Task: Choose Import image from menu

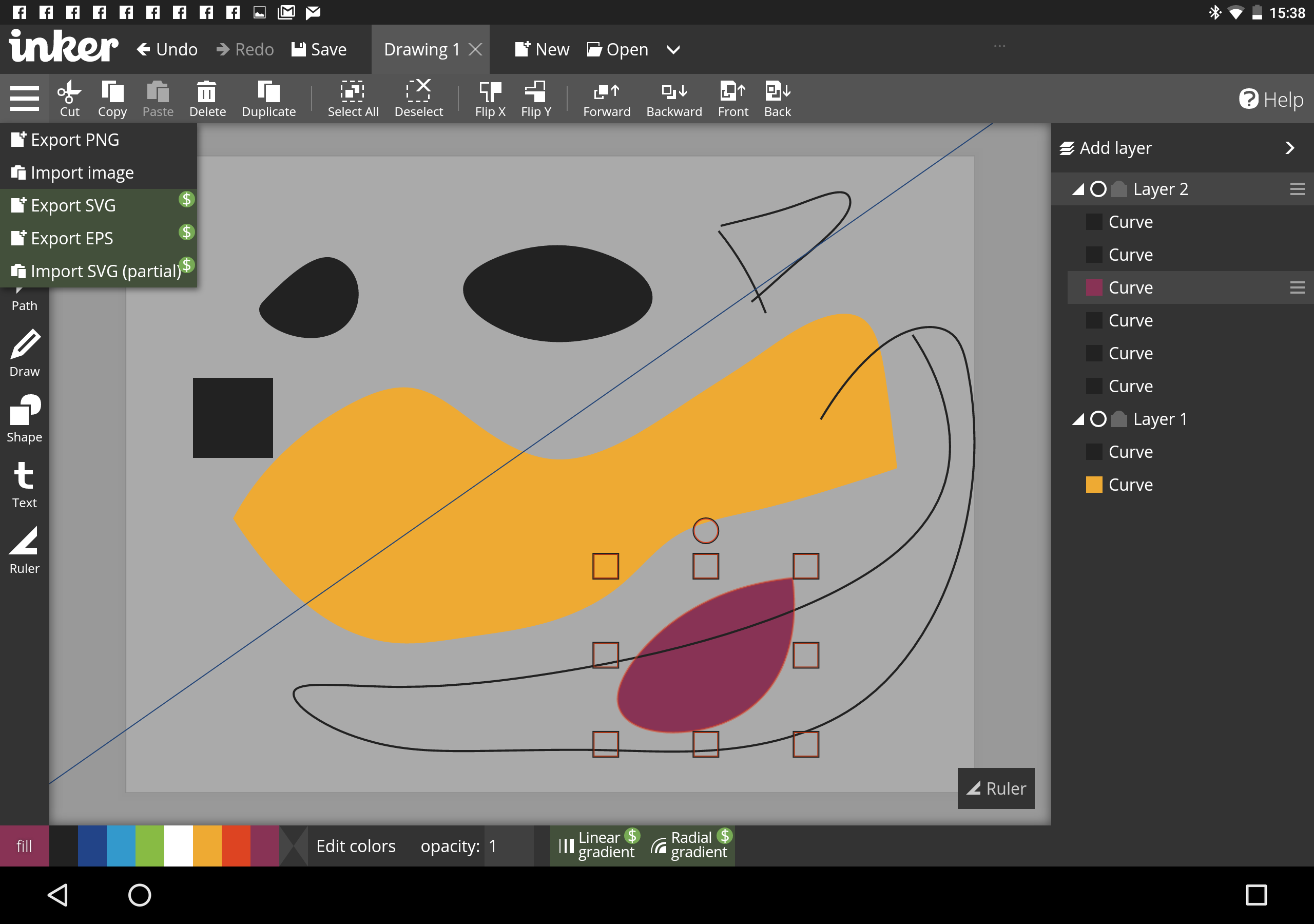Action: [x=99, y=172]
